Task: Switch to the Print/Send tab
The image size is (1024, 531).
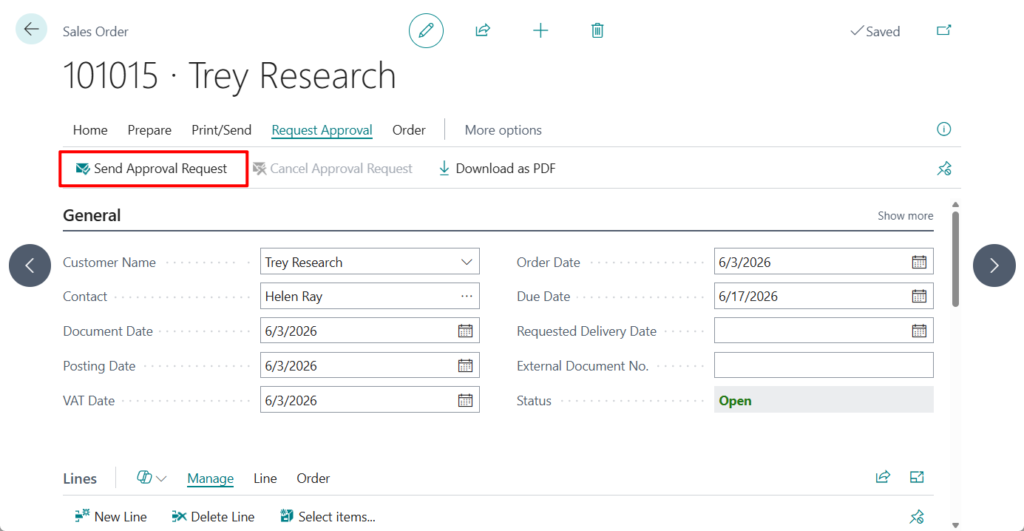Action: tap(222, 130)
